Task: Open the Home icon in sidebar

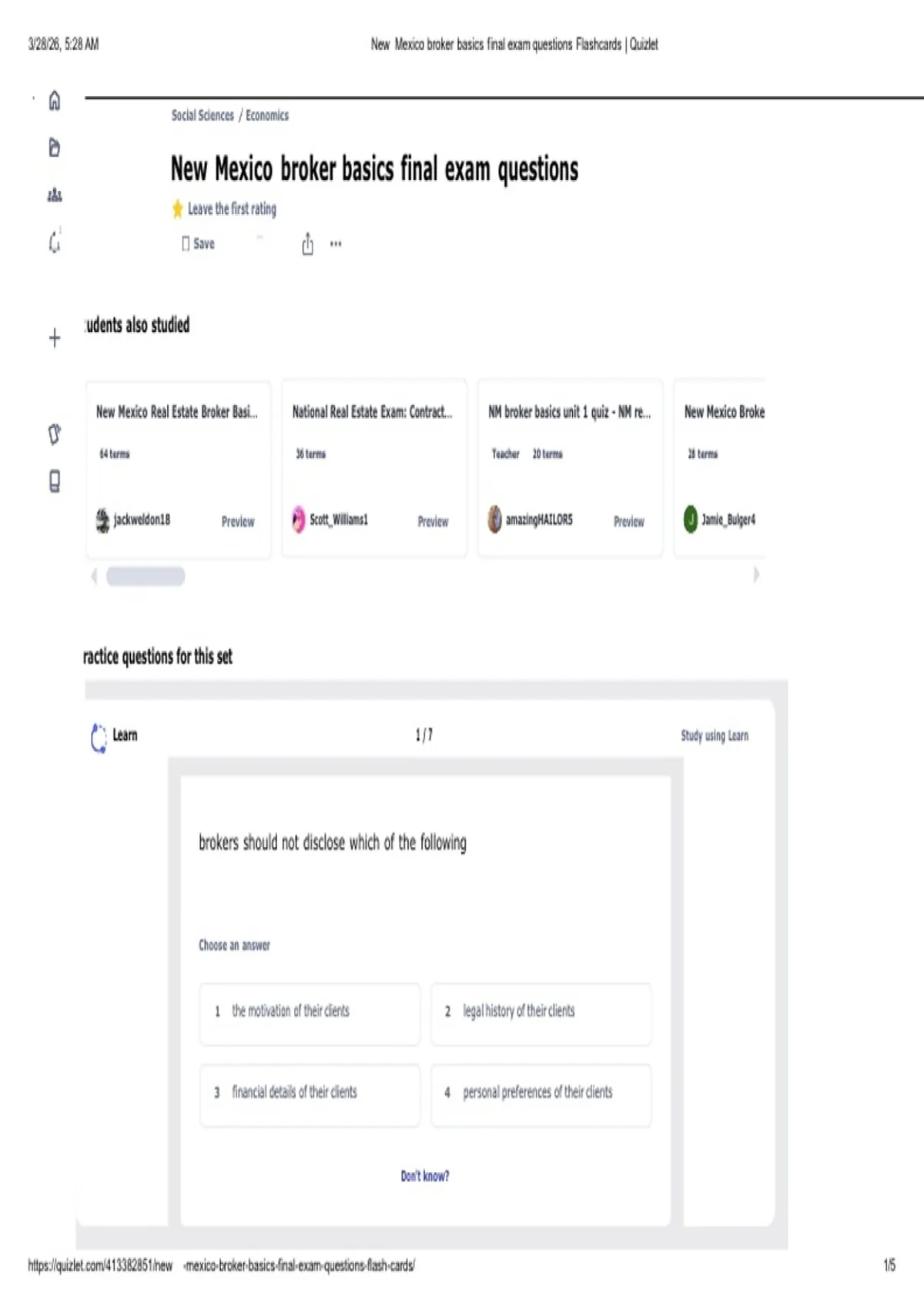Action: coord(55,101)
